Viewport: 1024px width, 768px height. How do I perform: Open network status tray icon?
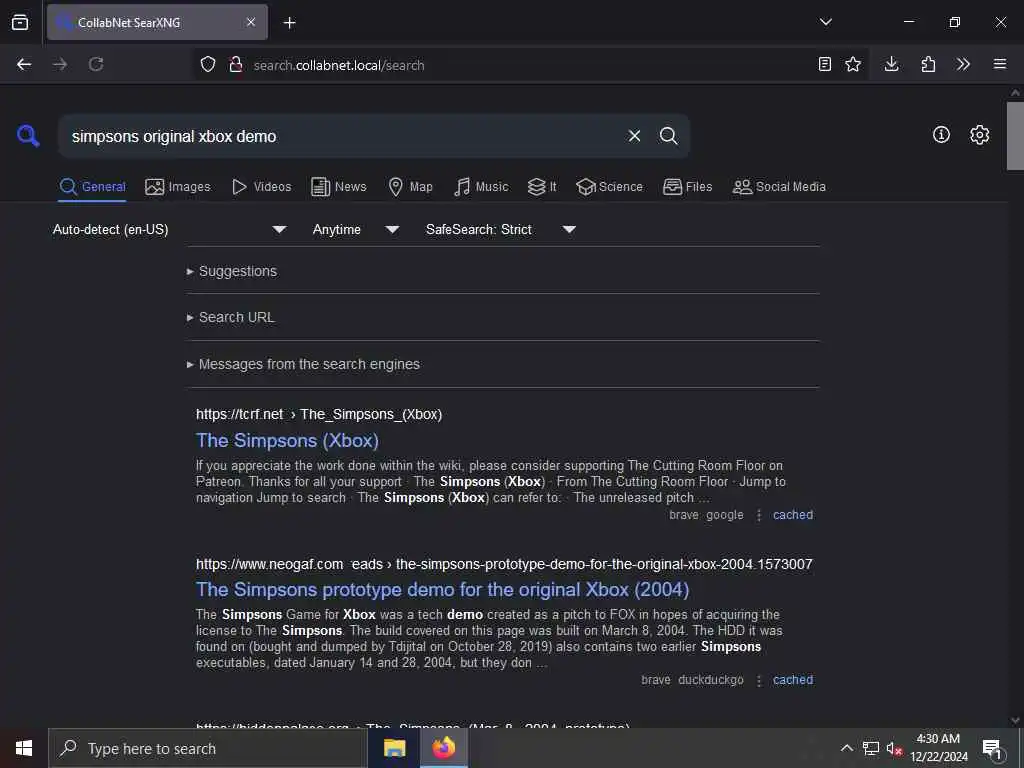click(871, 748)
